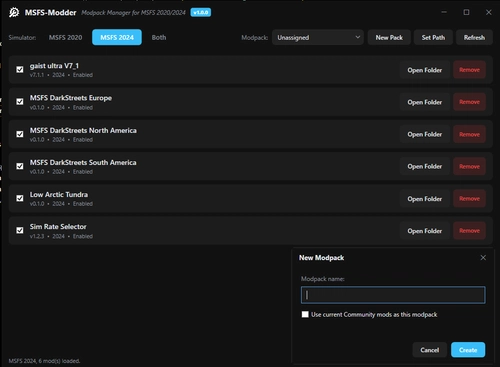Click the Sim Rate Selector mod title
Viewport: 500px width, 367px height.
pos(58,227)
